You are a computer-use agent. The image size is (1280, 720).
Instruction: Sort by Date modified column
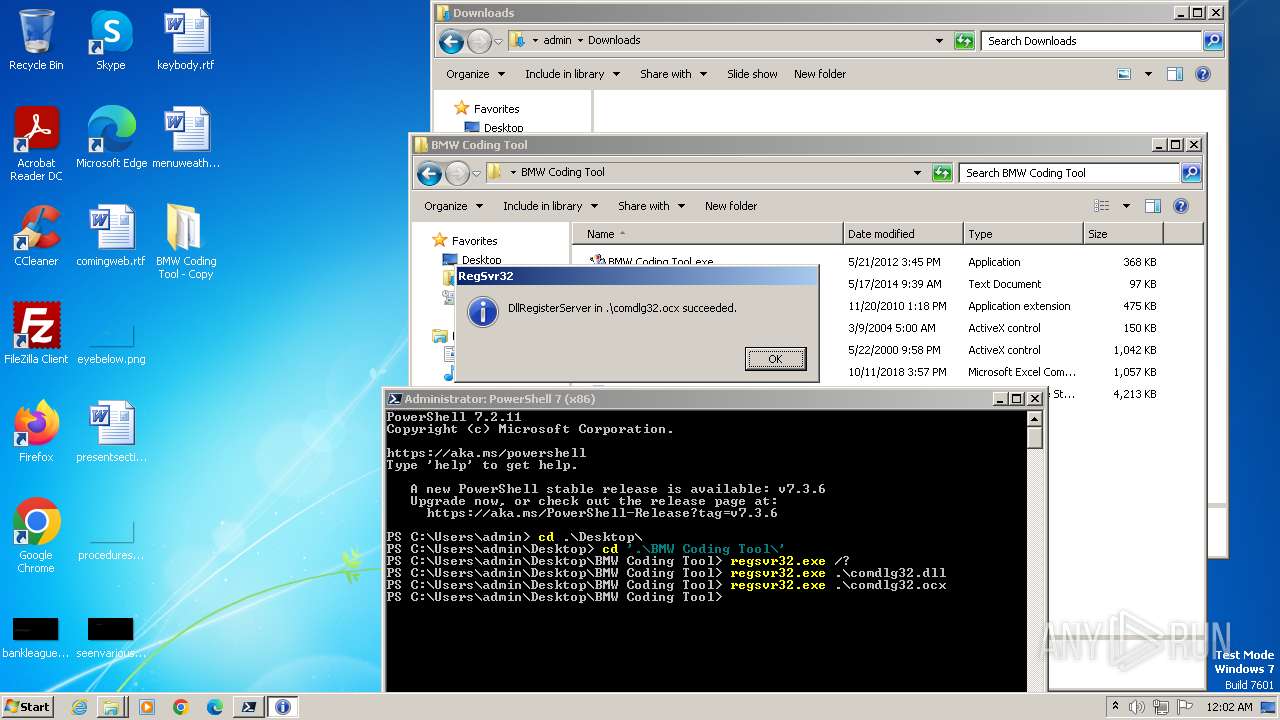[x=904, y=234]
